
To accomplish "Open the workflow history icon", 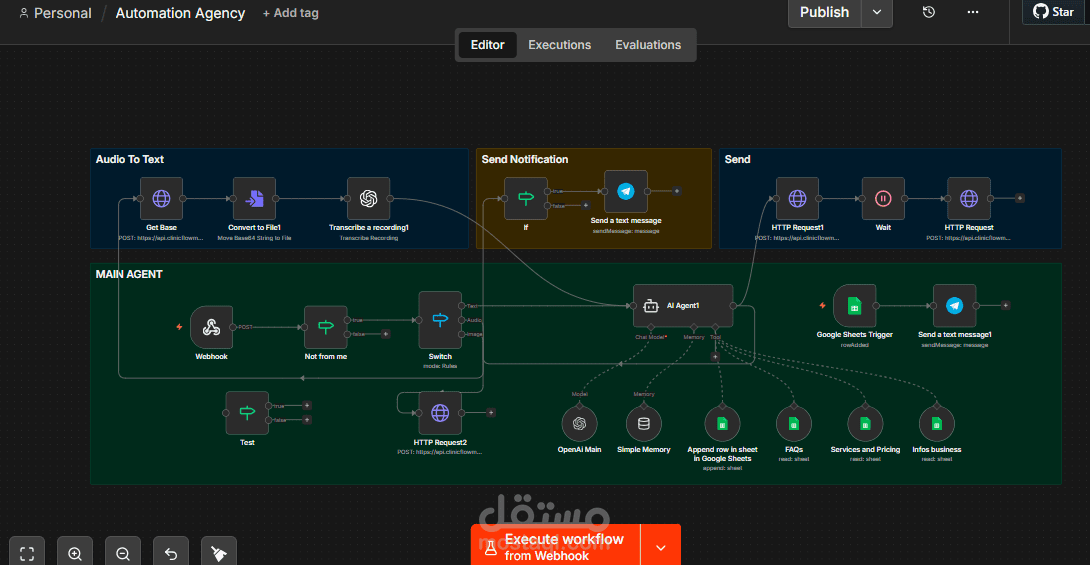I will [x=929, y=12].
